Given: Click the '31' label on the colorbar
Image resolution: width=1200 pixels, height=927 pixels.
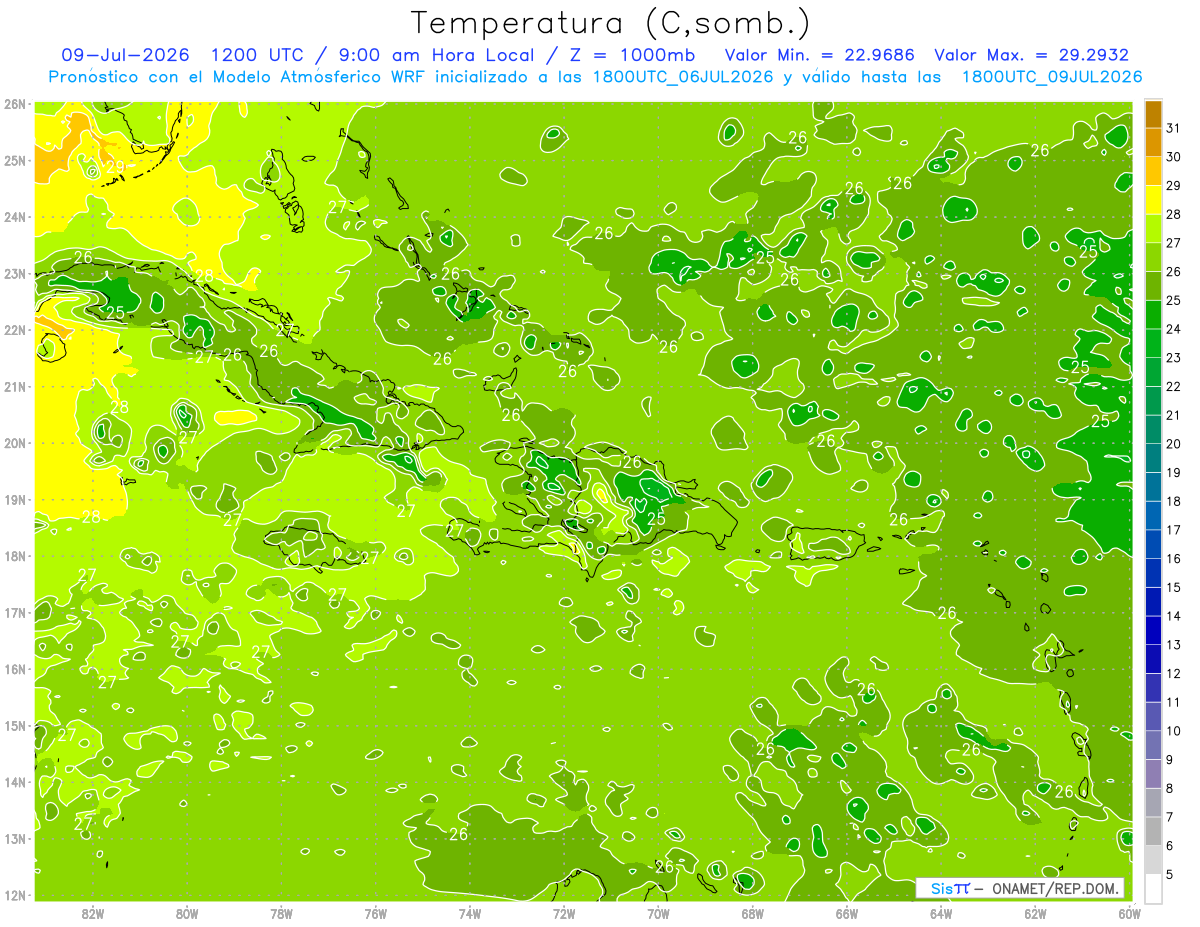Looking at the screenshot, I should [x=1174, y=128].
